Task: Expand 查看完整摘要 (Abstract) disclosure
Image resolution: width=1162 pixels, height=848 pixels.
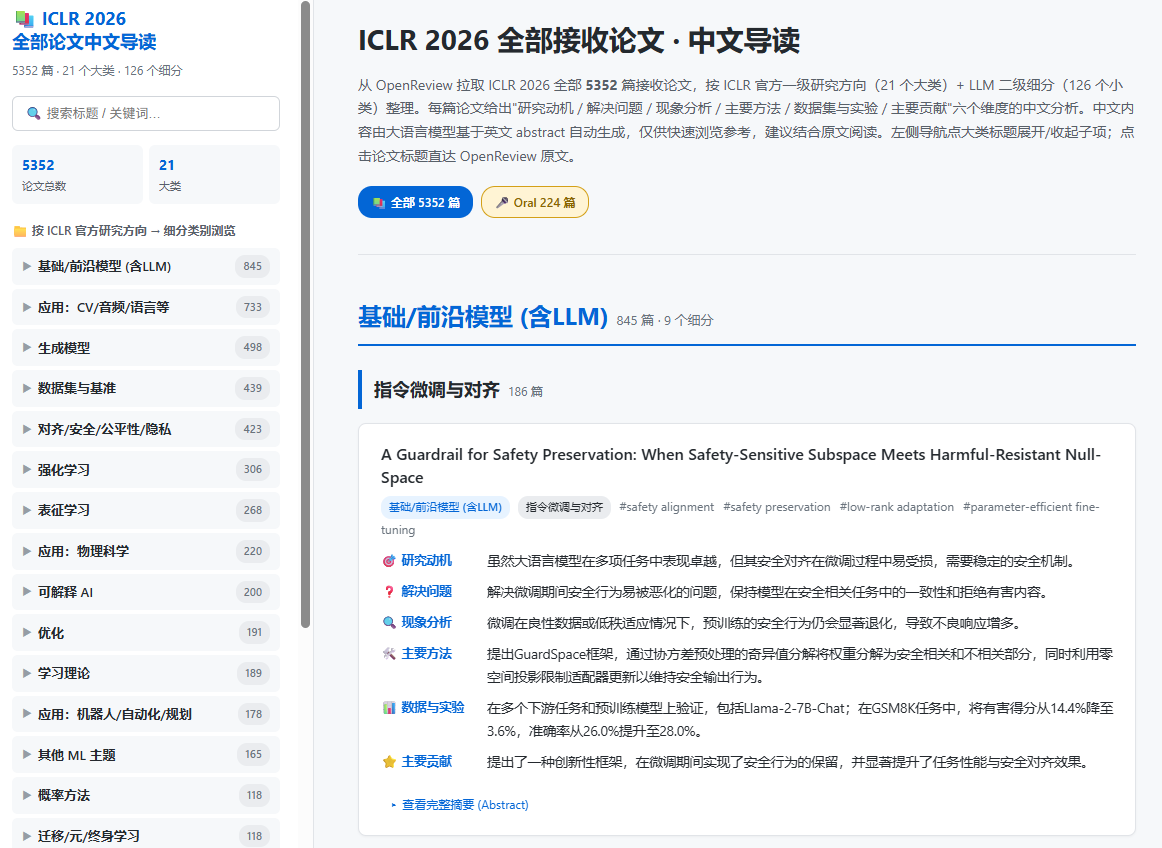Action: 459,805
